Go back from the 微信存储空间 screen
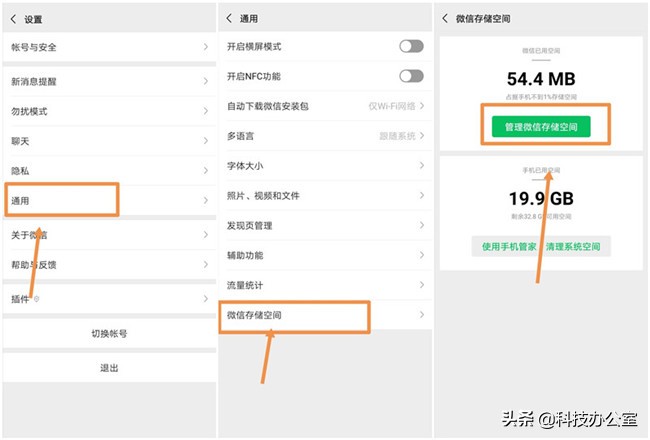650x440 pixels. click(x=445, y=18)
